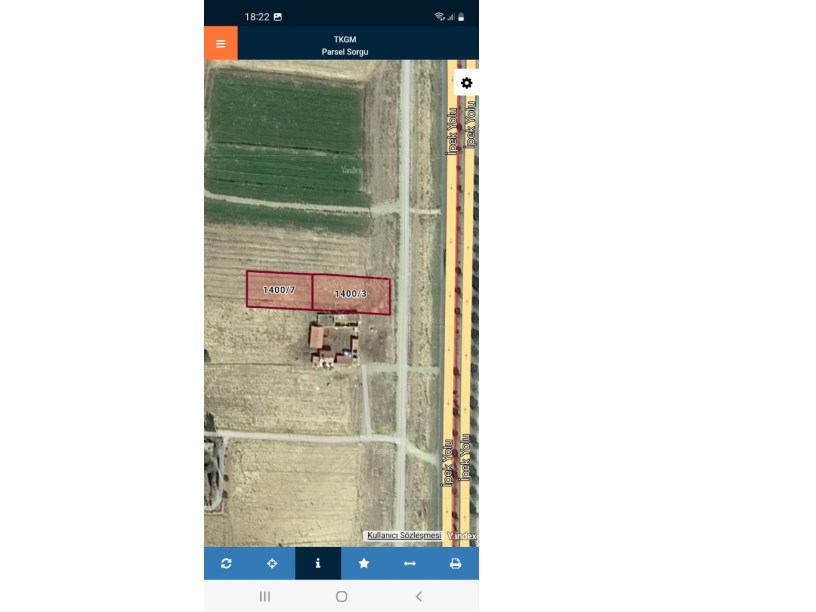Open the parcel info tab
Screen dimensions: 816x612
[318, 563]
